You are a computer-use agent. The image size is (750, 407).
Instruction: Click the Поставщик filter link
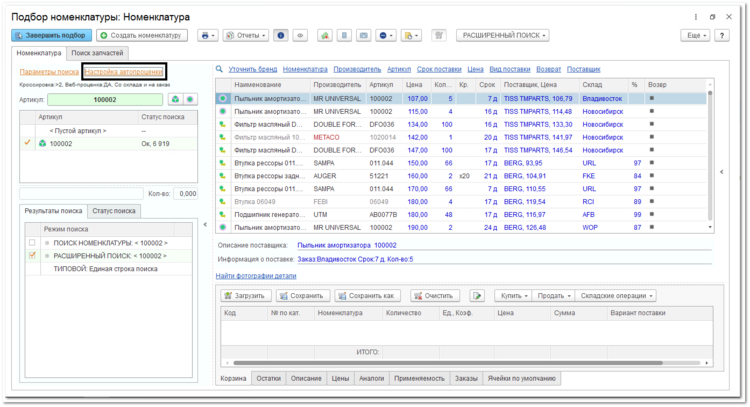point(584,69)
